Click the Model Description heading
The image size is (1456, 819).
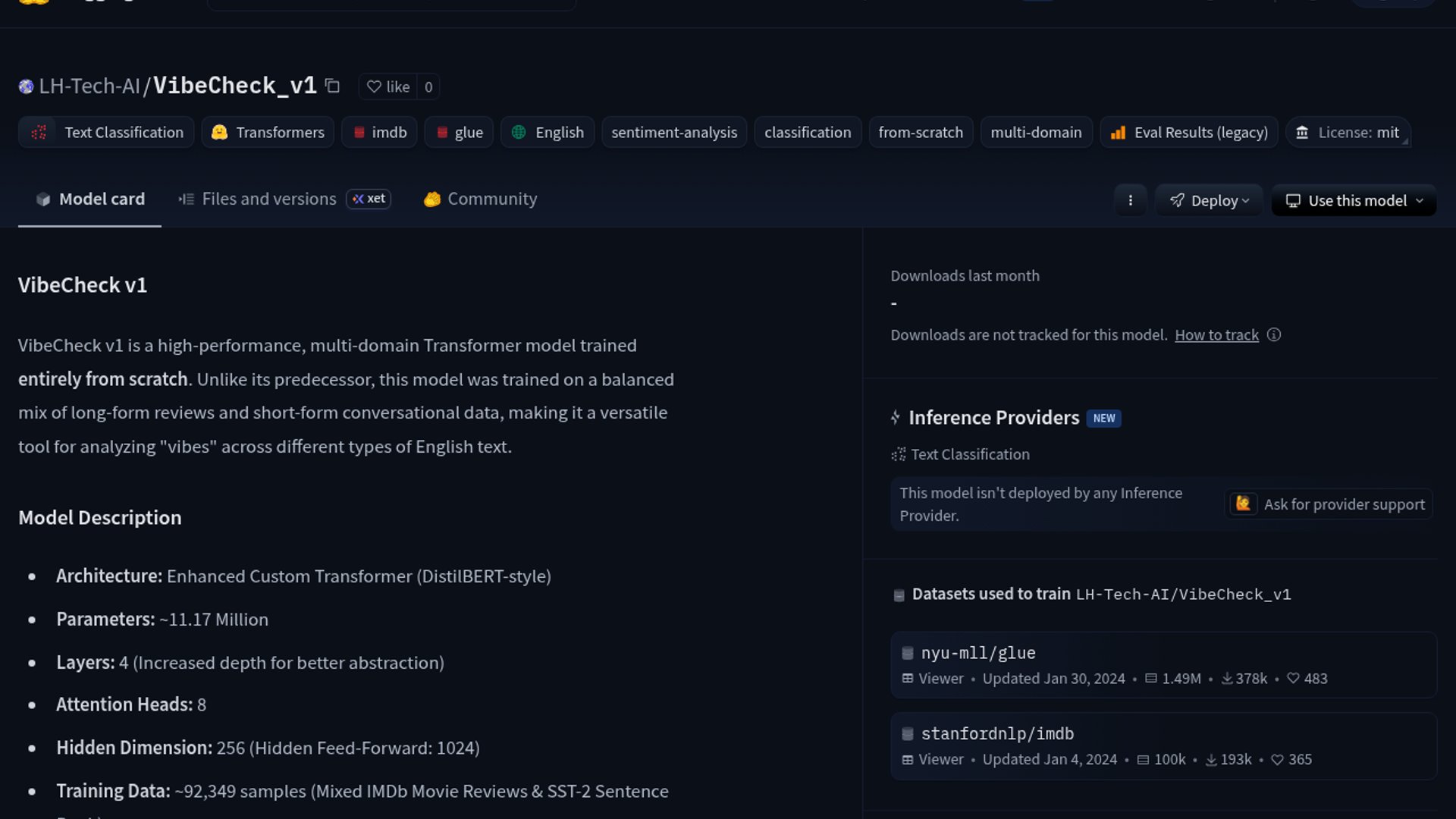point(100,517)
